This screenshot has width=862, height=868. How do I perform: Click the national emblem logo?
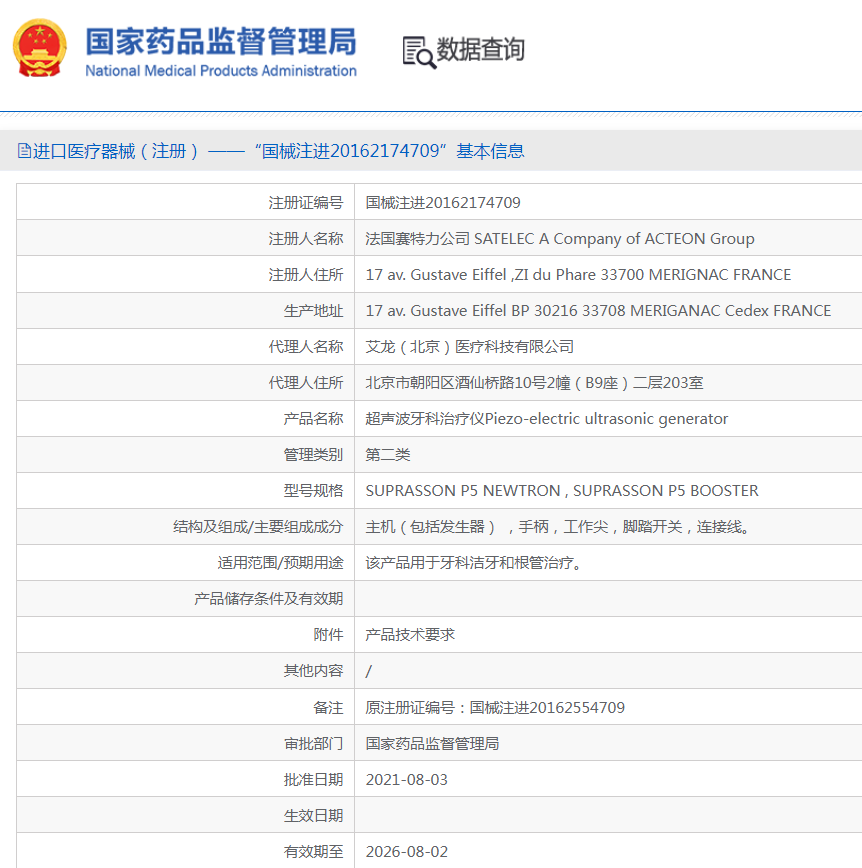(x=40, y=48)
